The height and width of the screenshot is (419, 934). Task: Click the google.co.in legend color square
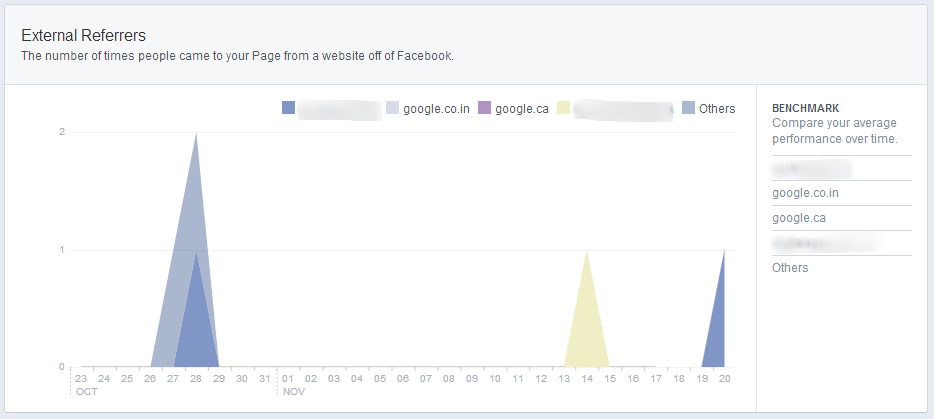pos(392,108)
